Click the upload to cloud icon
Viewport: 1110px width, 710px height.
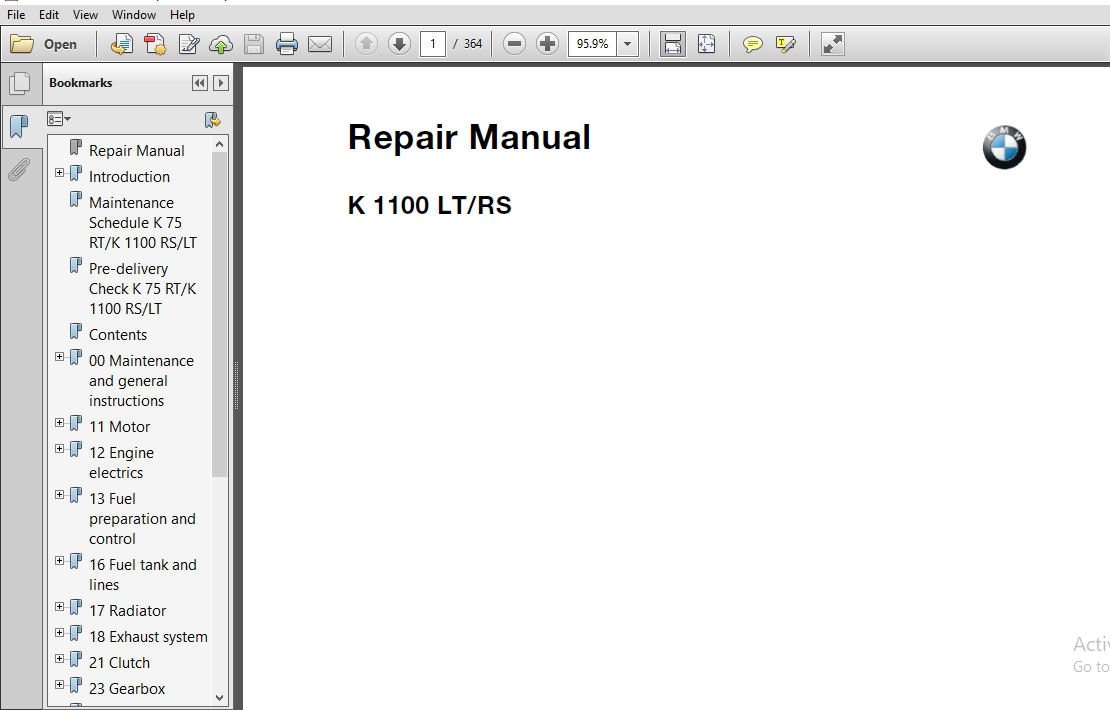click(x=221, y=45)
